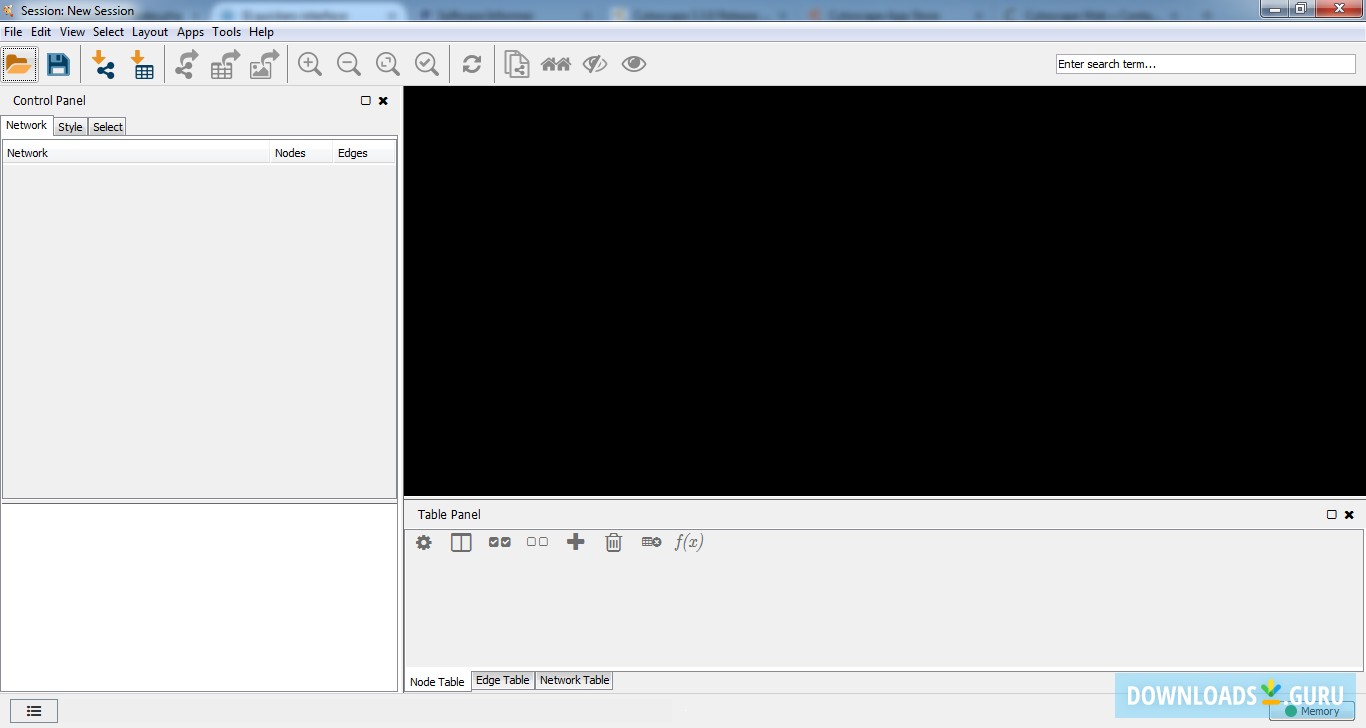Switch to the Select tab in Control Panel

(108, 127)
